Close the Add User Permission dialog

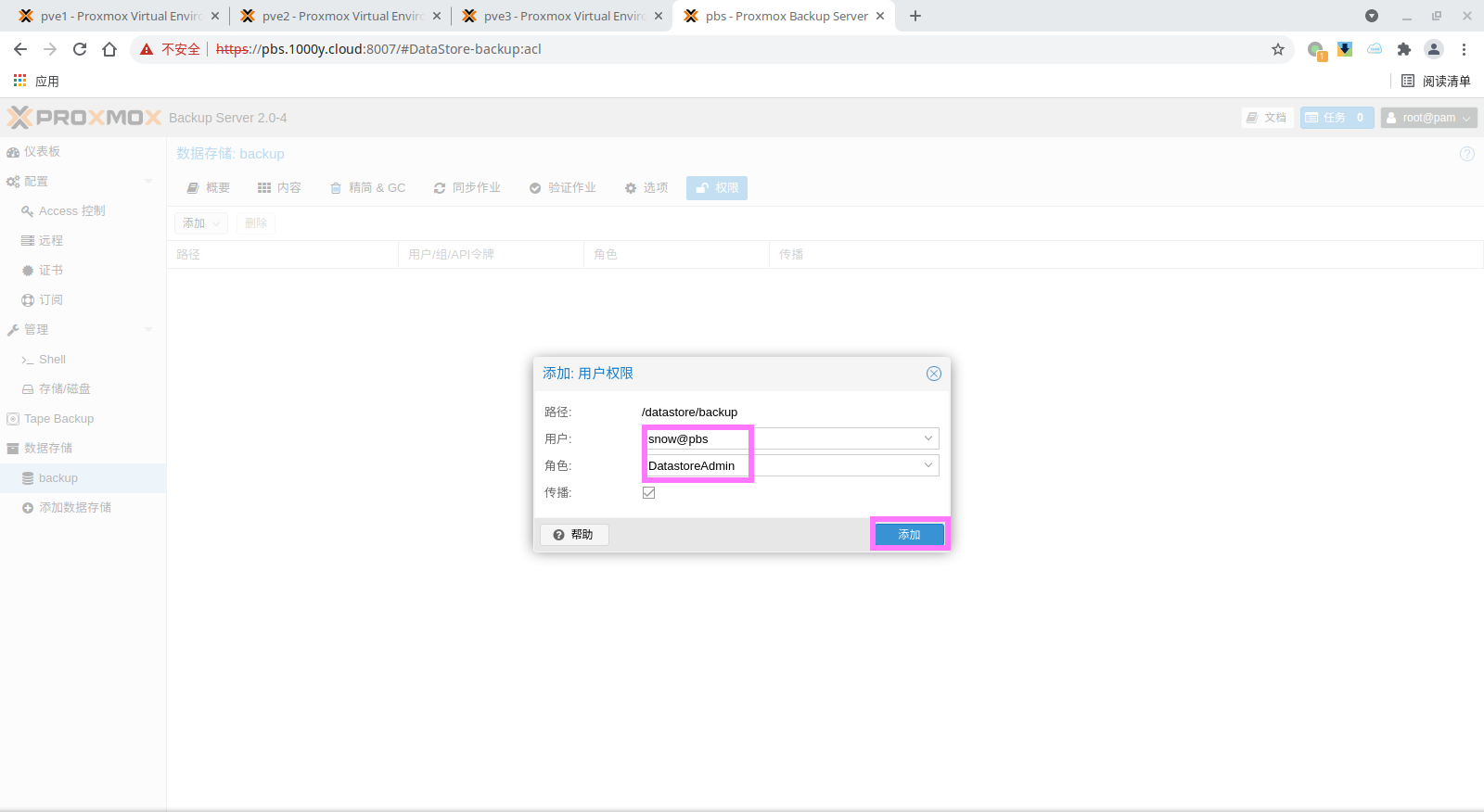pos(933,374)
